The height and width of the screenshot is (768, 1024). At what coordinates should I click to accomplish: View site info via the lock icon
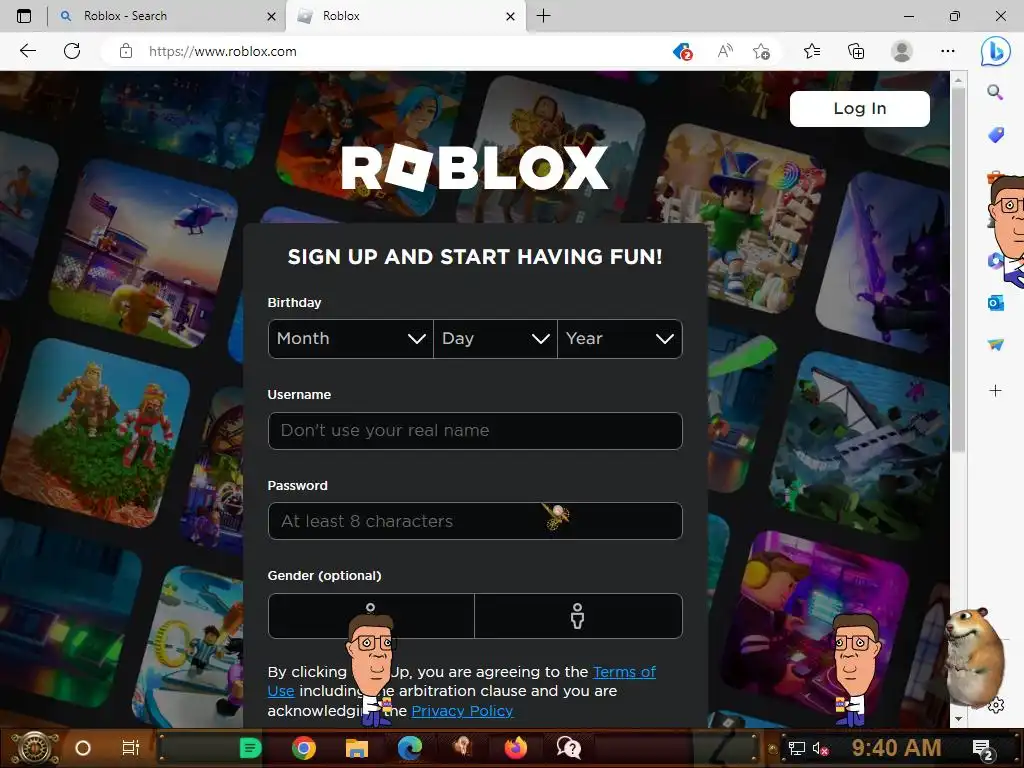126,51
